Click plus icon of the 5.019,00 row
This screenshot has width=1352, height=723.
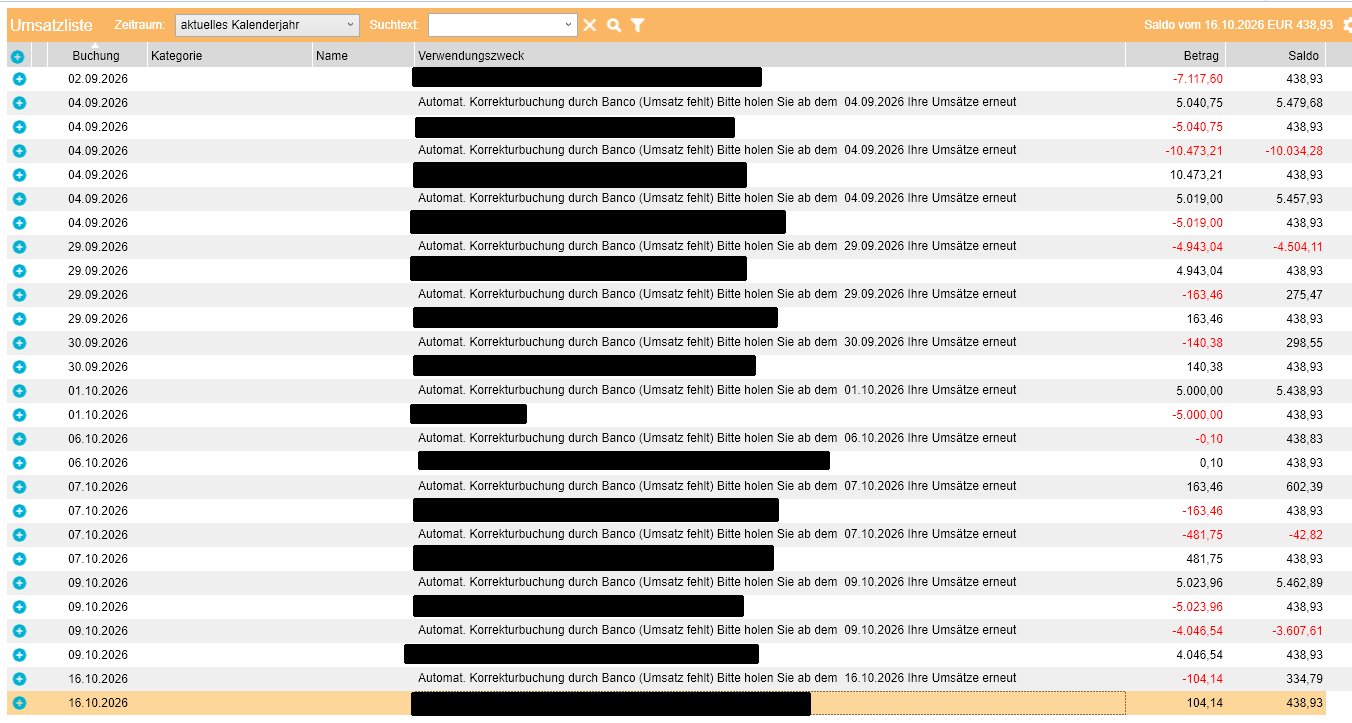tap(19, 199)
